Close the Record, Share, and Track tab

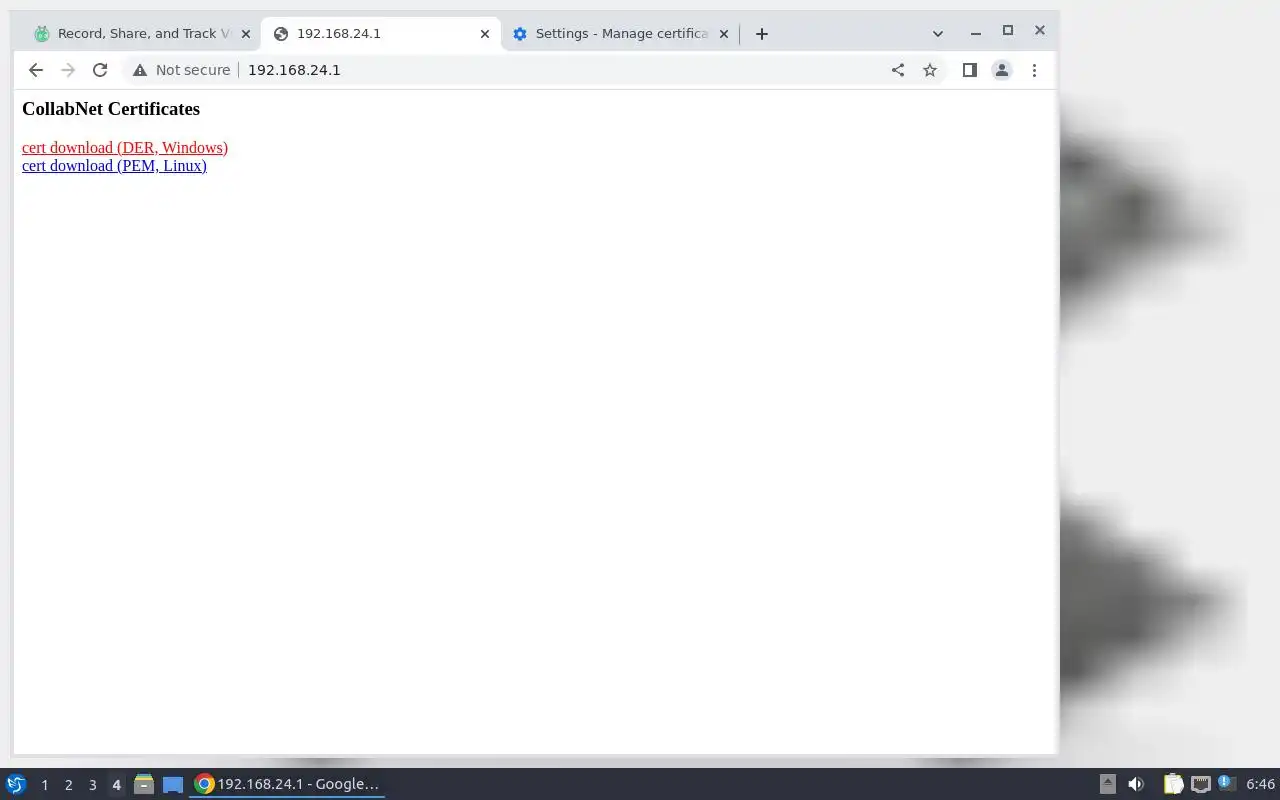point(246,34)
